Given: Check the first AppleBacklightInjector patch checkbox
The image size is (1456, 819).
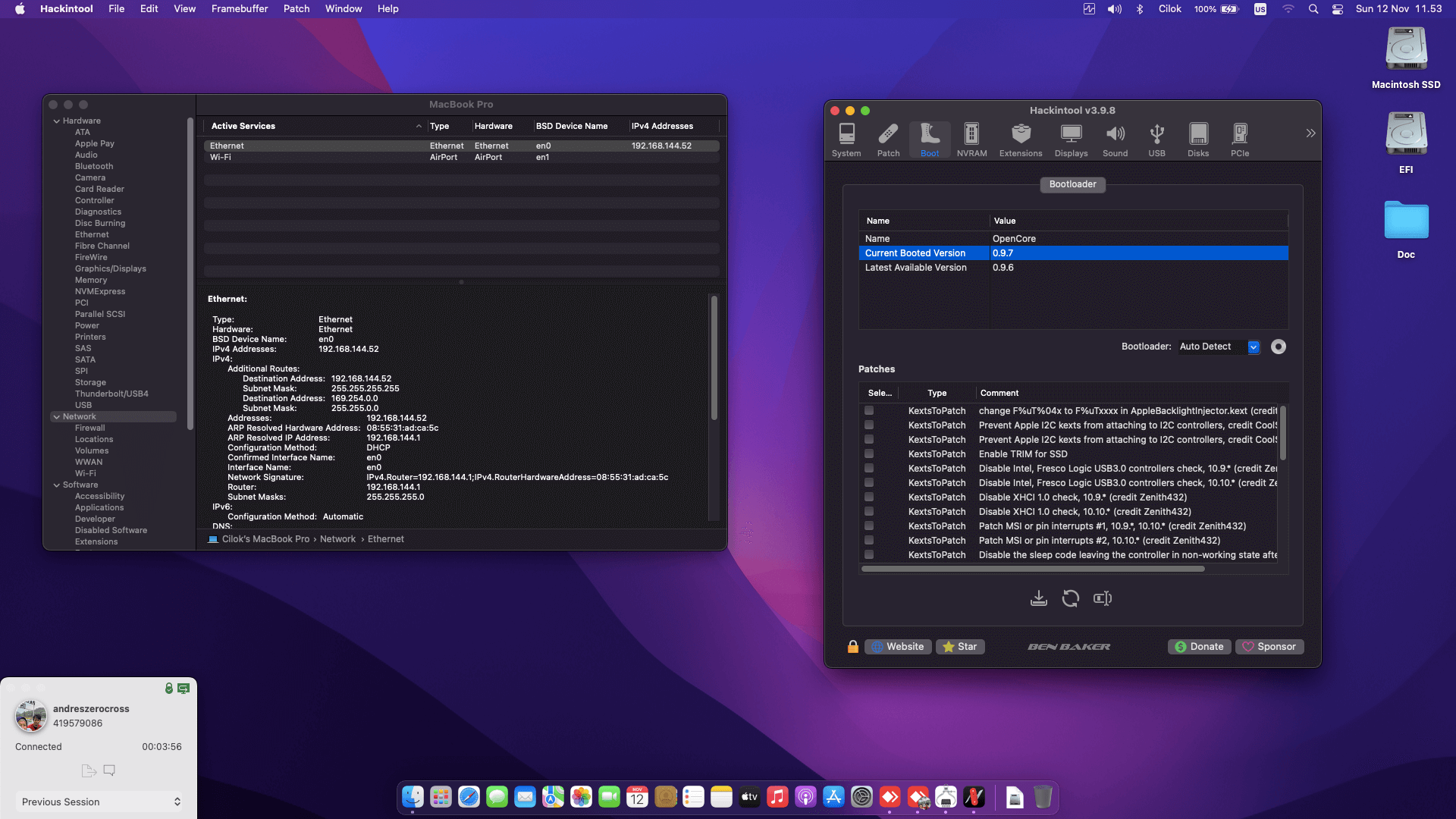Looking at the screenshot, I should pyautogui.click(x=869, y=411).
